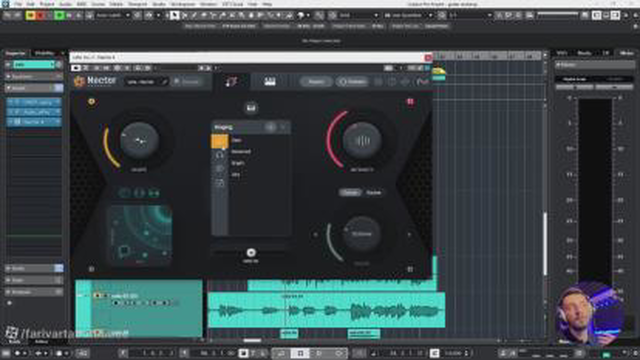
Task: Open the Audio menu
Action: tap(65, 4)
